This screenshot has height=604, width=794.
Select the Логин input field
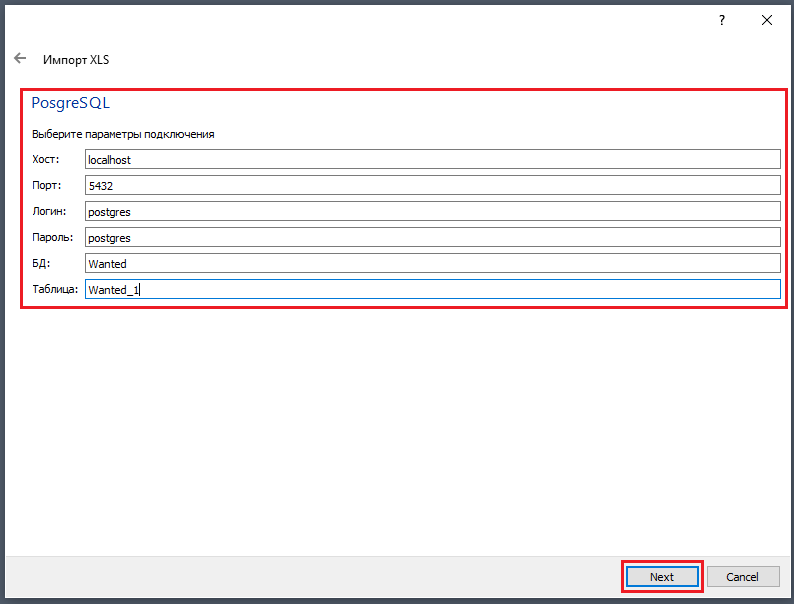432,211
